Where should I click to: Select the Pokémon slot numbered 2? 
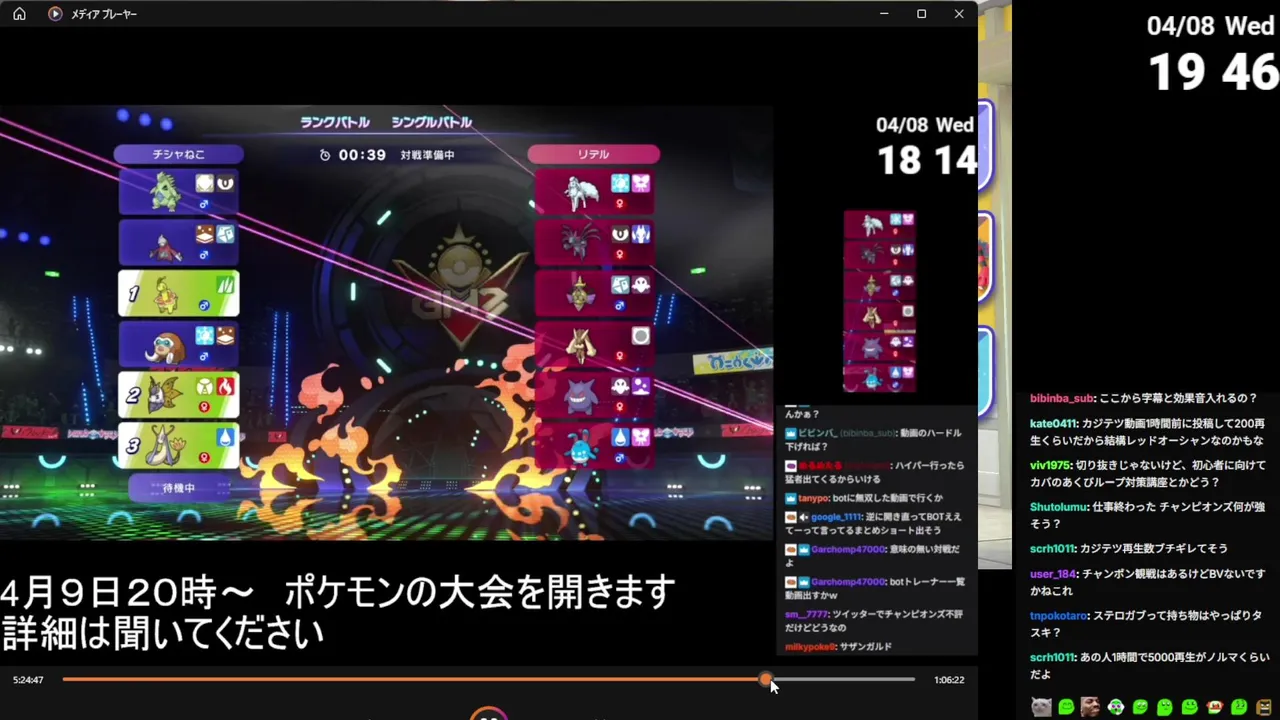coord(178,395)
